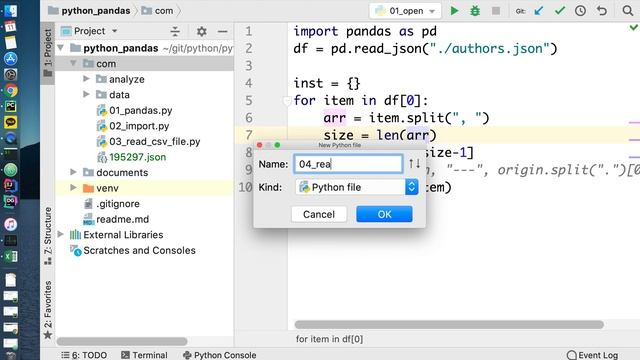This screenshot has height=360, width=640.
Task: Collapse all in the Project panel
Action: (175, 31)
